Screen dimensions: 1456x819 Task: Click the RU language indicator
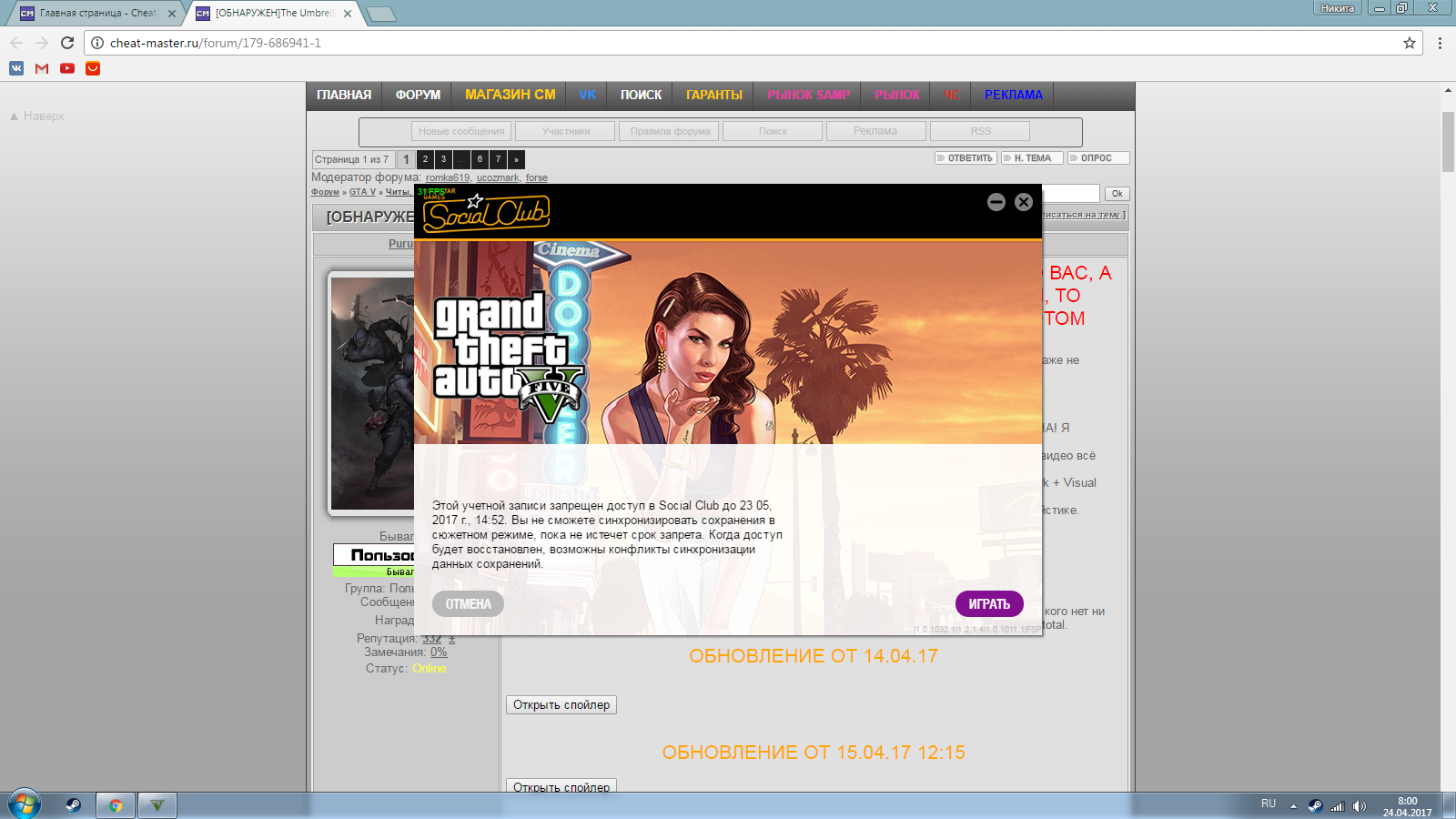coord(1269,804)
